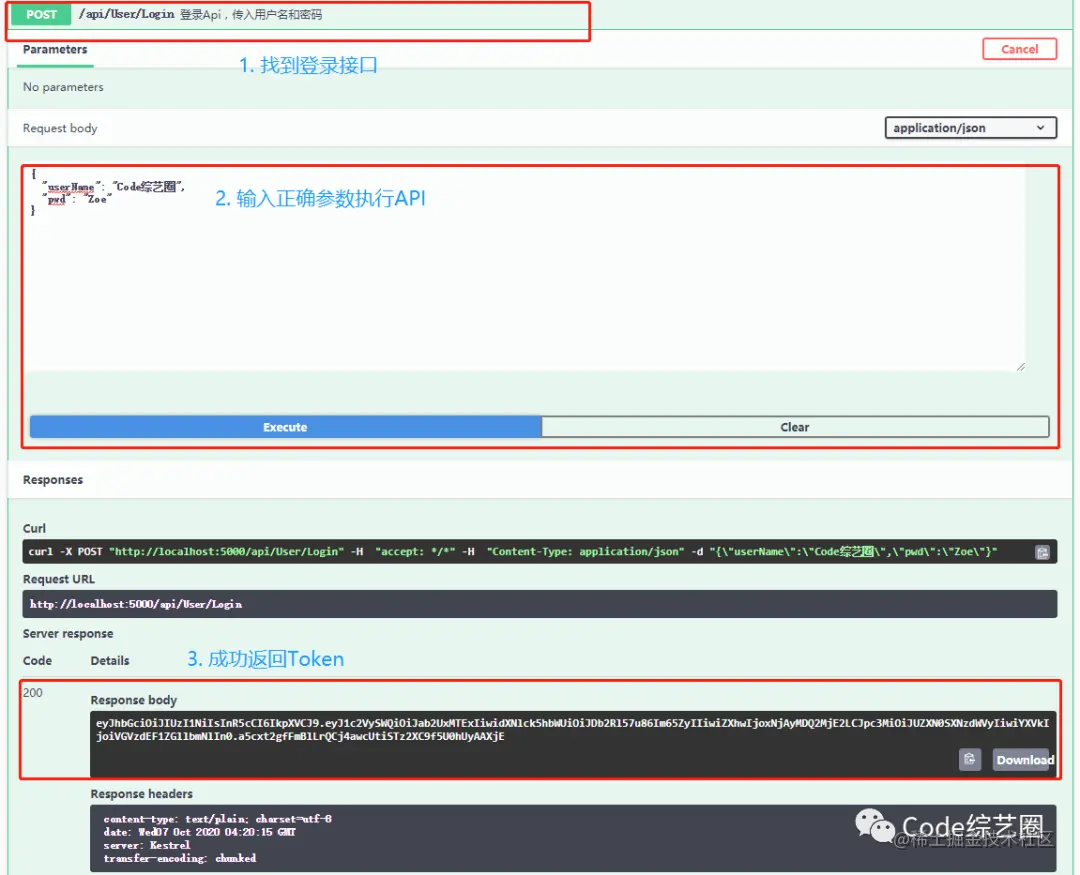Viewport: 1080px width, 875px height.
Task: Copy response body using clipboard icon
Action: [970, 759]
